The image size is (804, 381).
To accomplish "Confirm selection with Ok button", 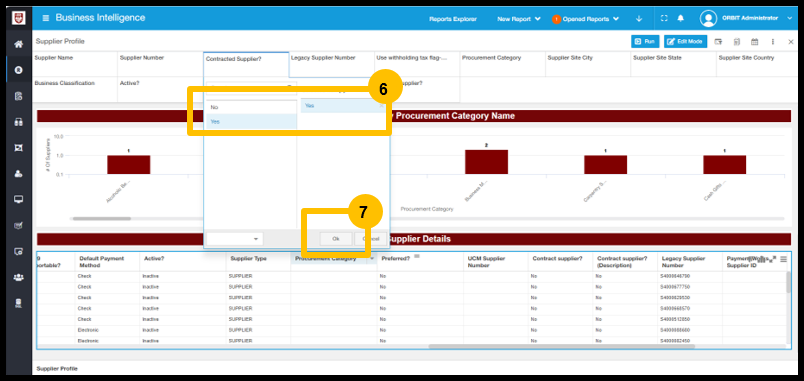I will [336, 239].
